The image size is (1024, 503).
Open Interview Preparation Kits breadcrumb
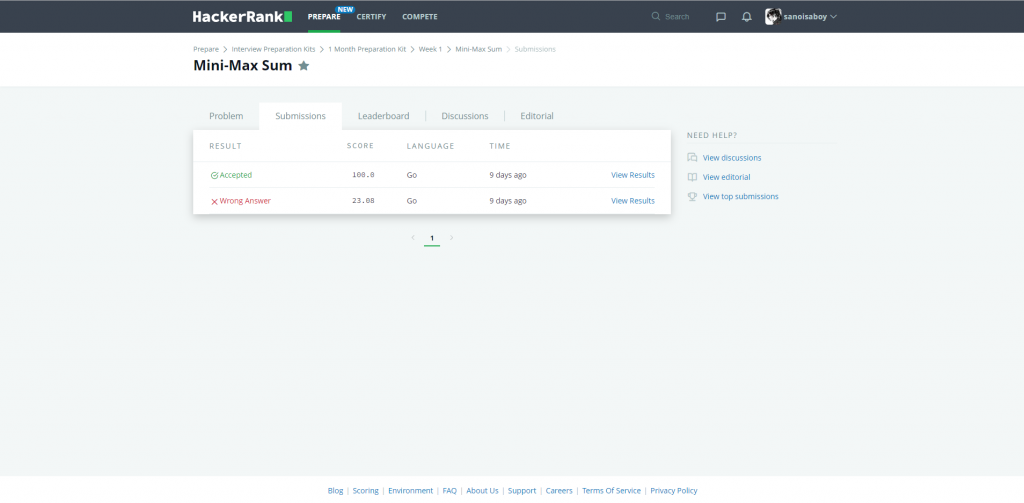tap(273, 49)
